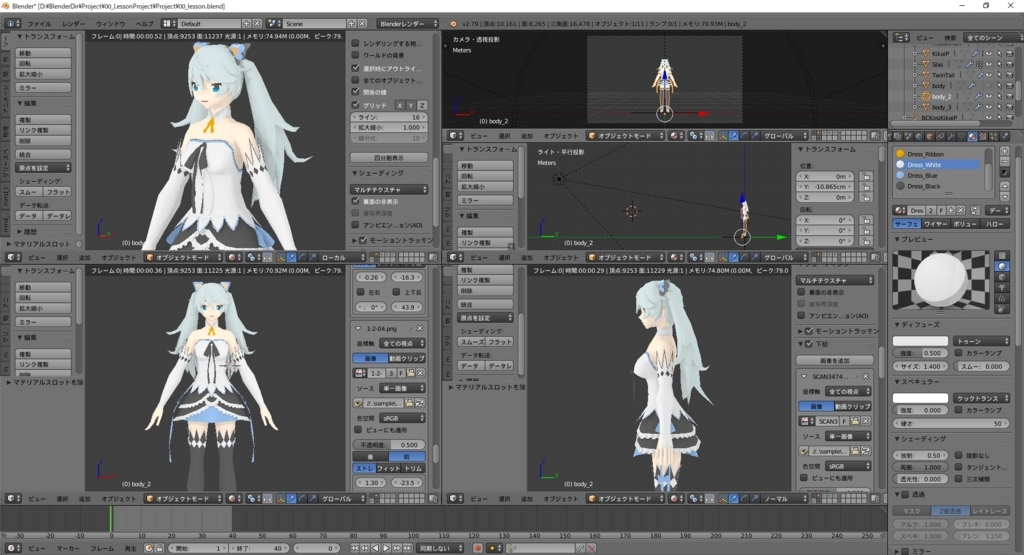The image size is (1024, 555).
Task: Click viewport shading sphere icon in top-left viewport header
Action: tap(234, 257)
